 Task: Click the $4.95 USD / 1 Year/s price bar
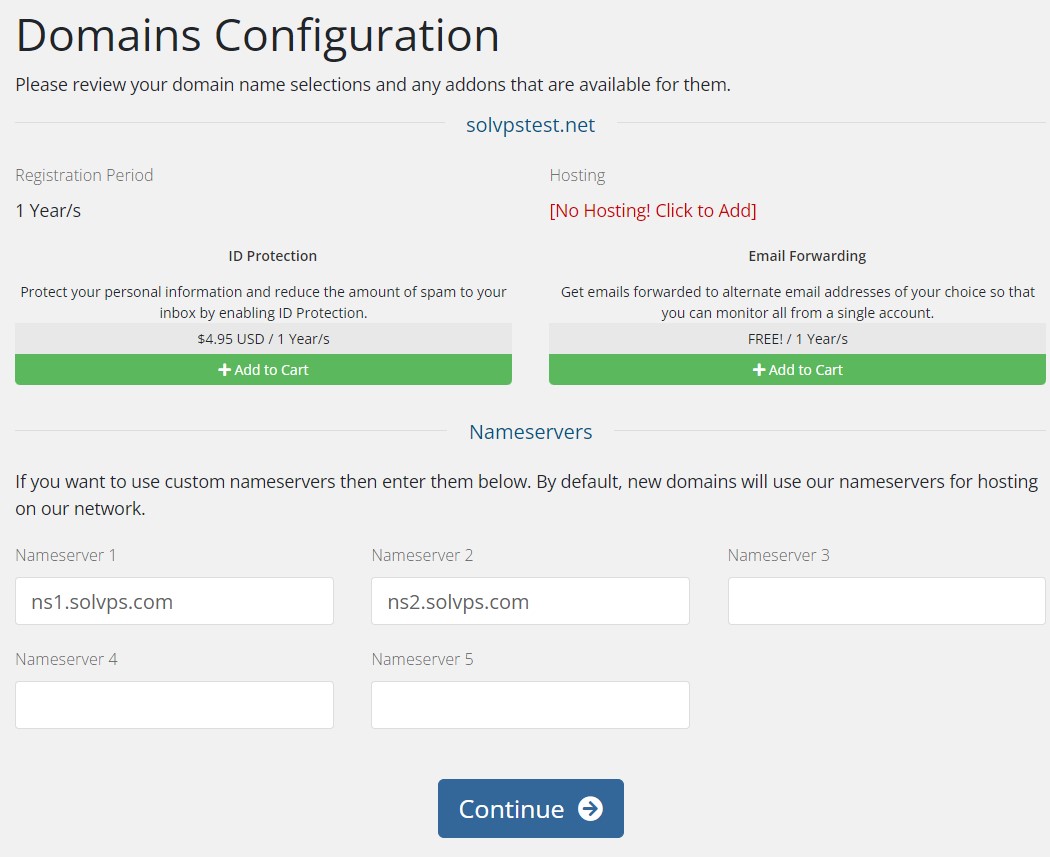tap(263, 339)
